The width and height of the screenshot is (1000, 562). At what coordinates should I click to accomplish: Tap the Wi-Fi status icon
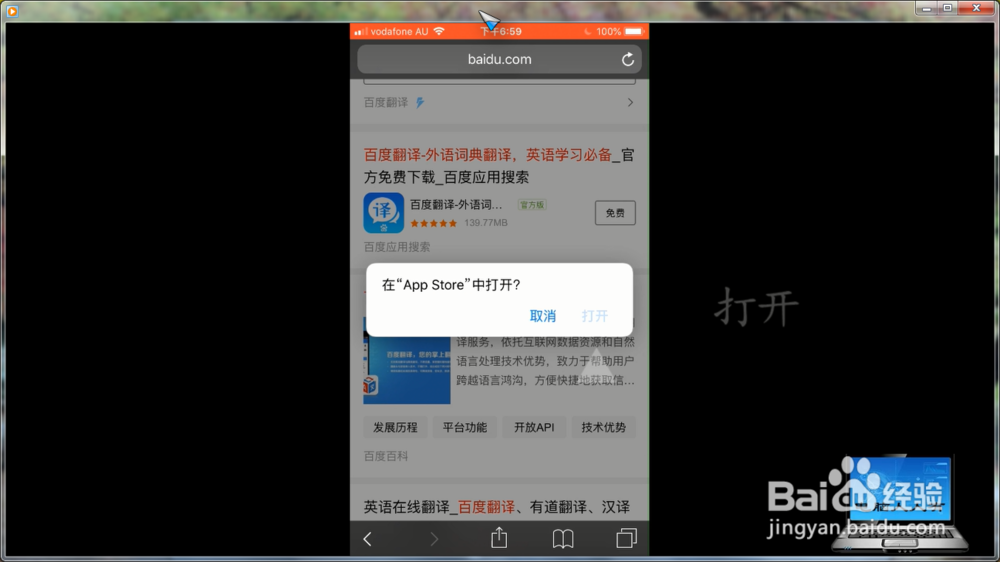click(x=439, y=31)
